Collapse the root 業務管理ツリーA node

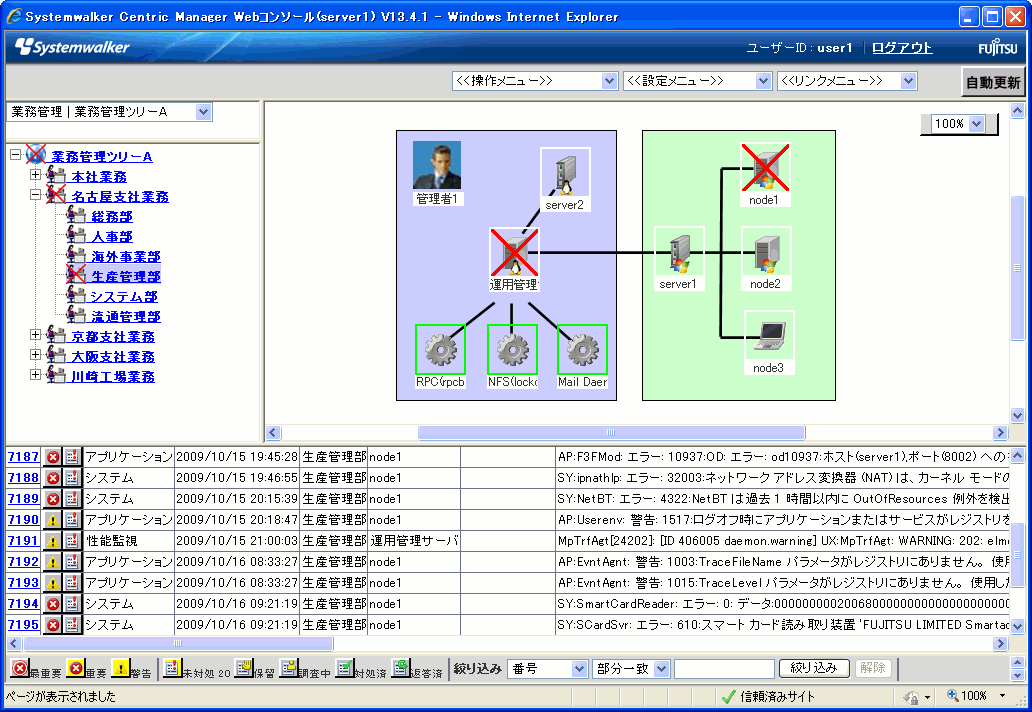pyautogui.click(x=16, y=155)
